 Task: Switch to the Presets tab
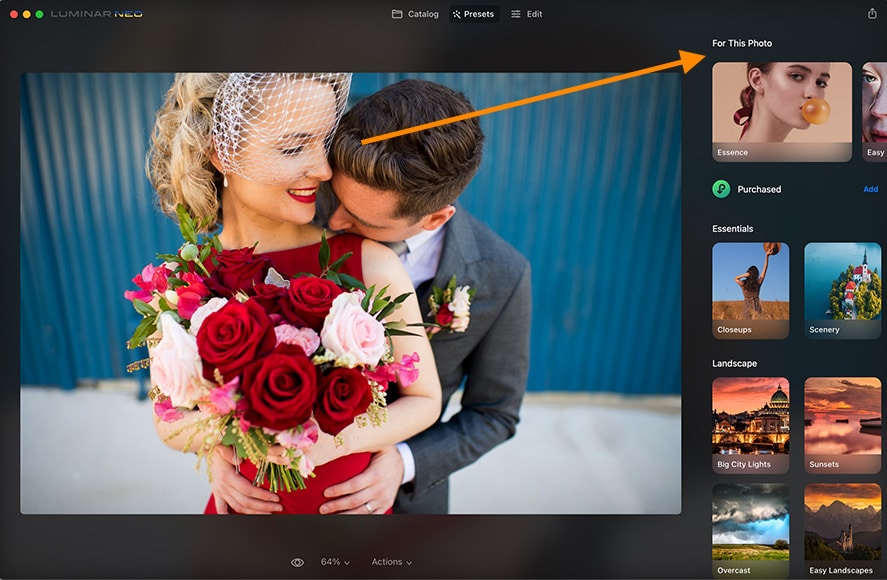(x=473, y=14)
